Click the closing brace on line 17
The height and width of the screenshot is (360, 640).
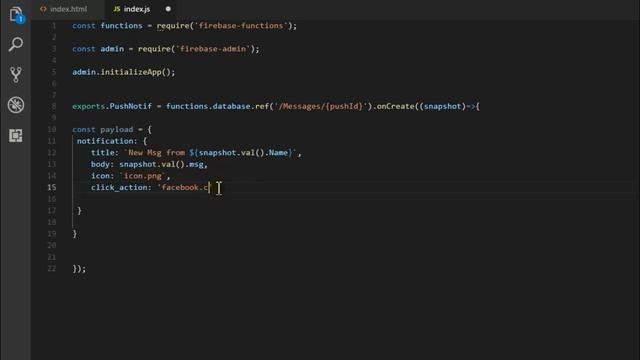[79, 211]
